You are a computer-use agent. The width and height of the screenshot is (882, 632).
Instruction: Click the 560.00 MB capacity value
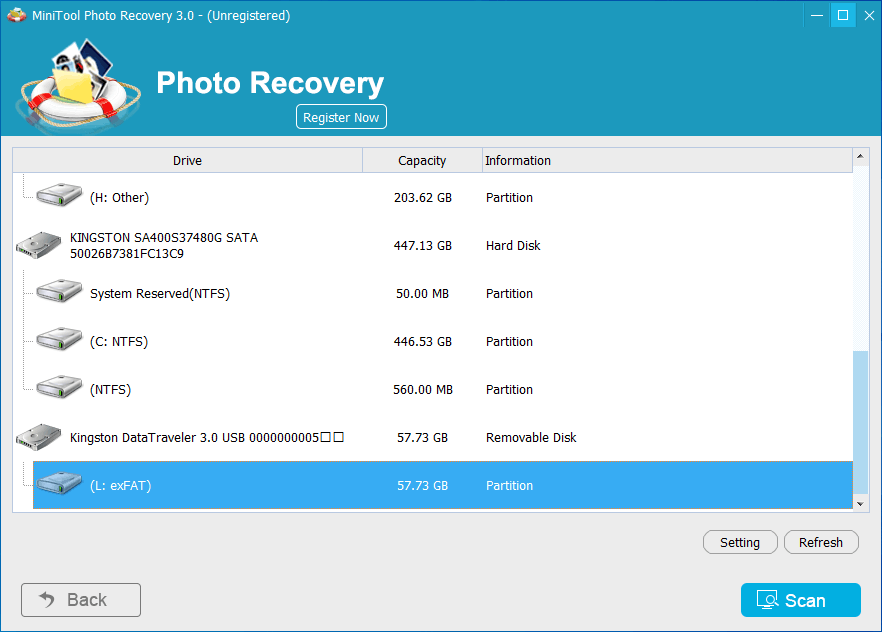point(422,390)
